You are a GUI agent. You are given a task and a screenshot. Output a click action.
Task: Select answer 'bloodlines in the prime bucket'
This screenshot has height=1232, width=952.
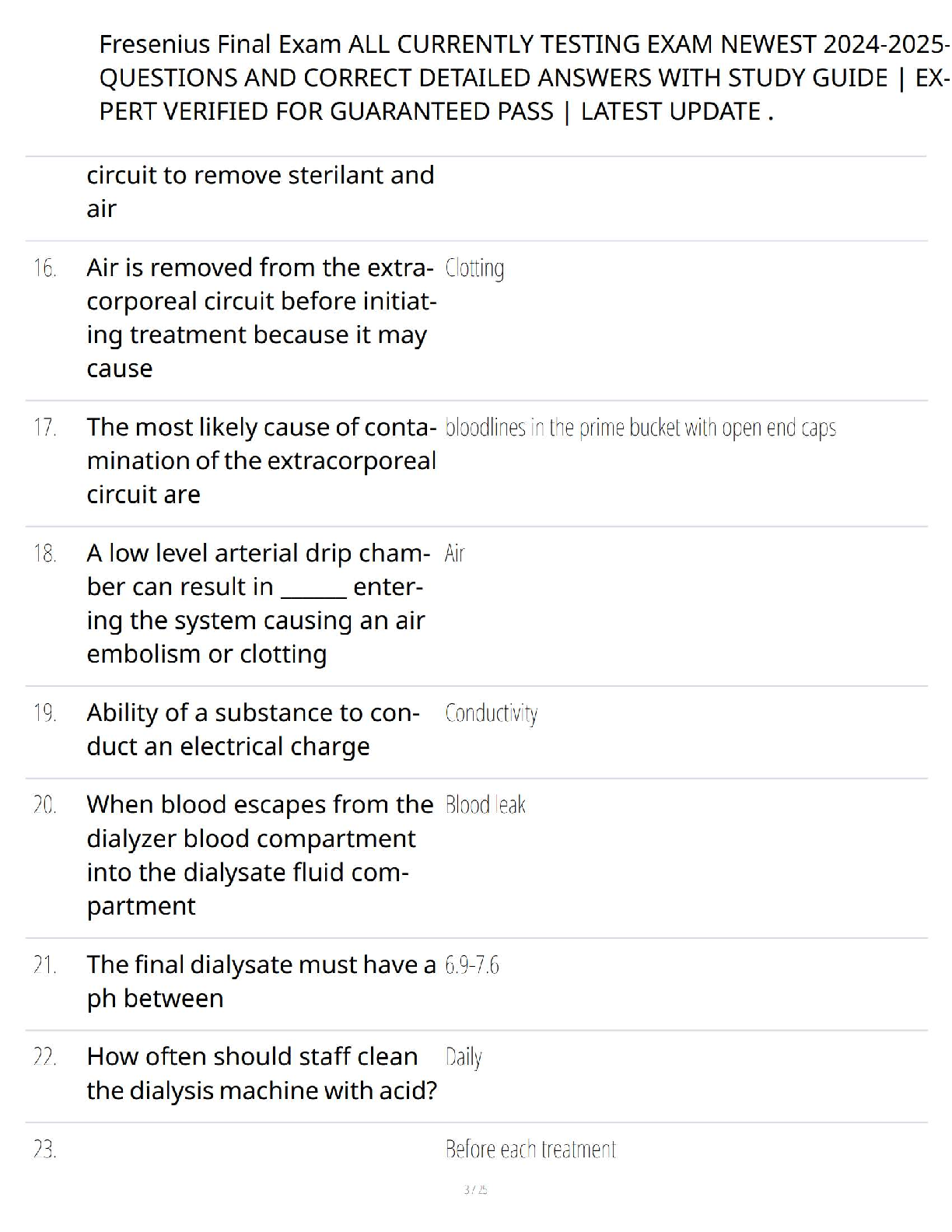click(x=641, y=429)
